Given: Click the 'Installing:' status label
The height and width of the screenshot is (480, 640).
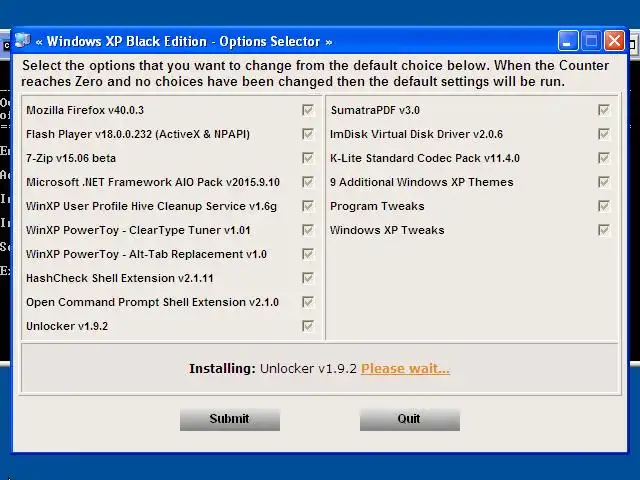Looking at the screenshot, I should point(222,369).
